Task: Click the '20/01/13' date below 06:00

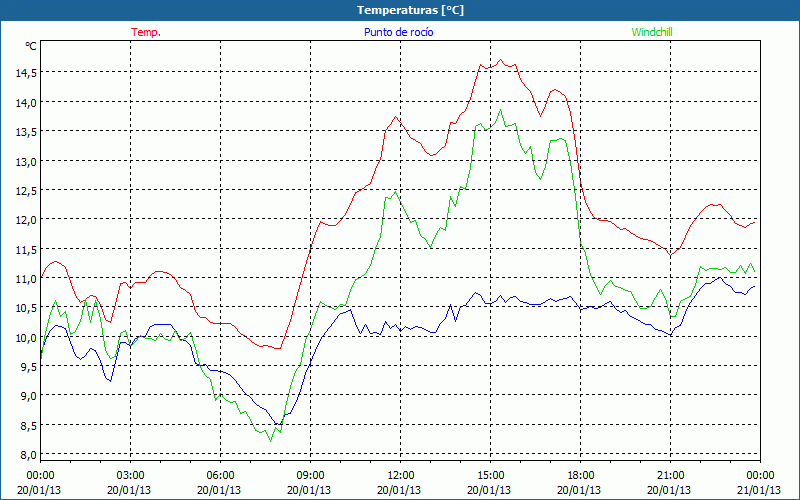Action: [219, 490]
